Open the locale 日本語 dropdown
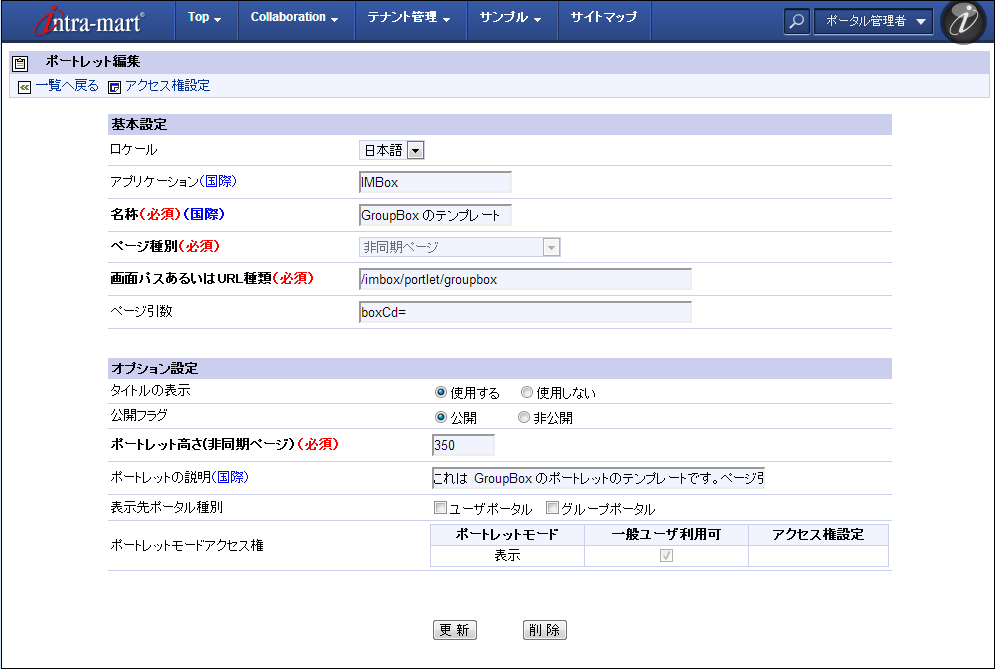The width and height of the screenshot is (995, 669). (416, 150)
